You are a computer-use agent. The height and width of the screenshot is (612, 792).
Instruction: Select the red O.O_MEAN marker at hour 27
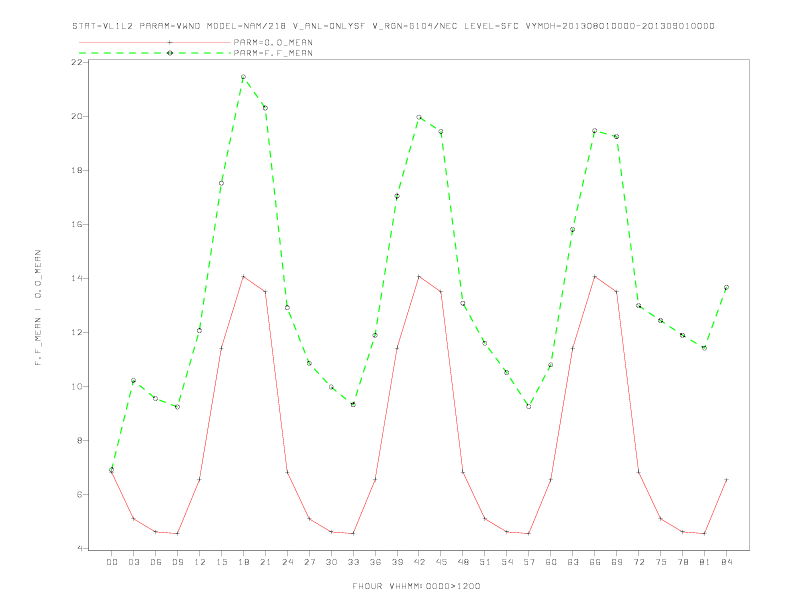tap(309, 519)
